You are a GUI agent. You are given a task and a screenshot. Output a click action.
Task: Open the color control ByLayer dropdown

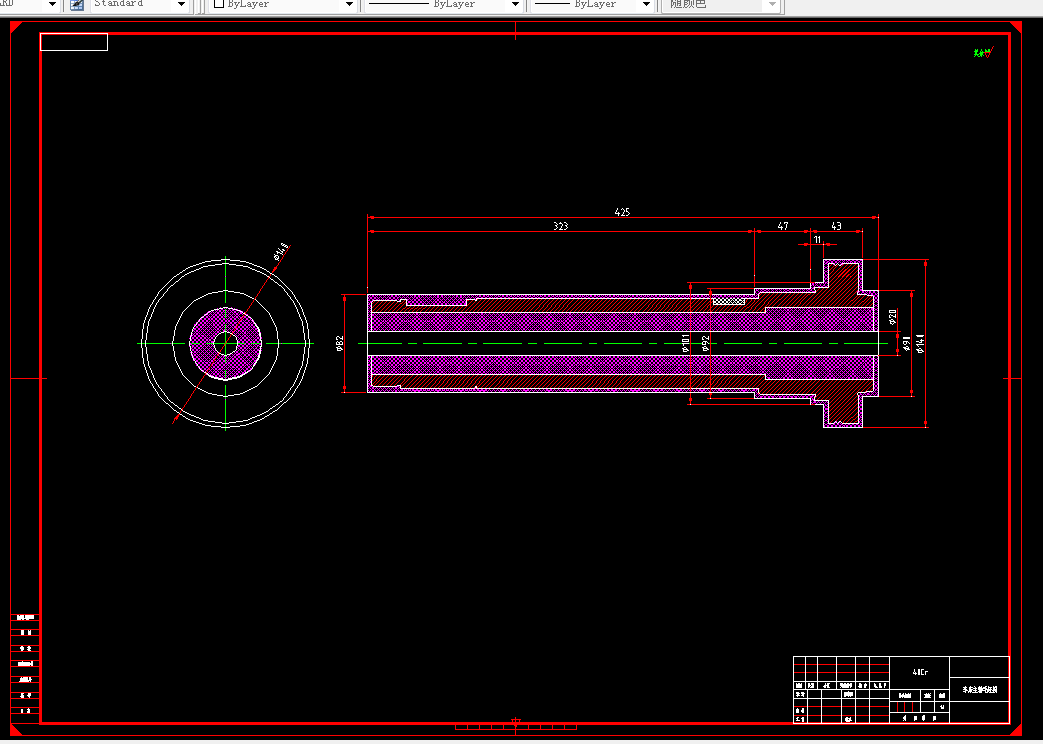coord(349,5)
